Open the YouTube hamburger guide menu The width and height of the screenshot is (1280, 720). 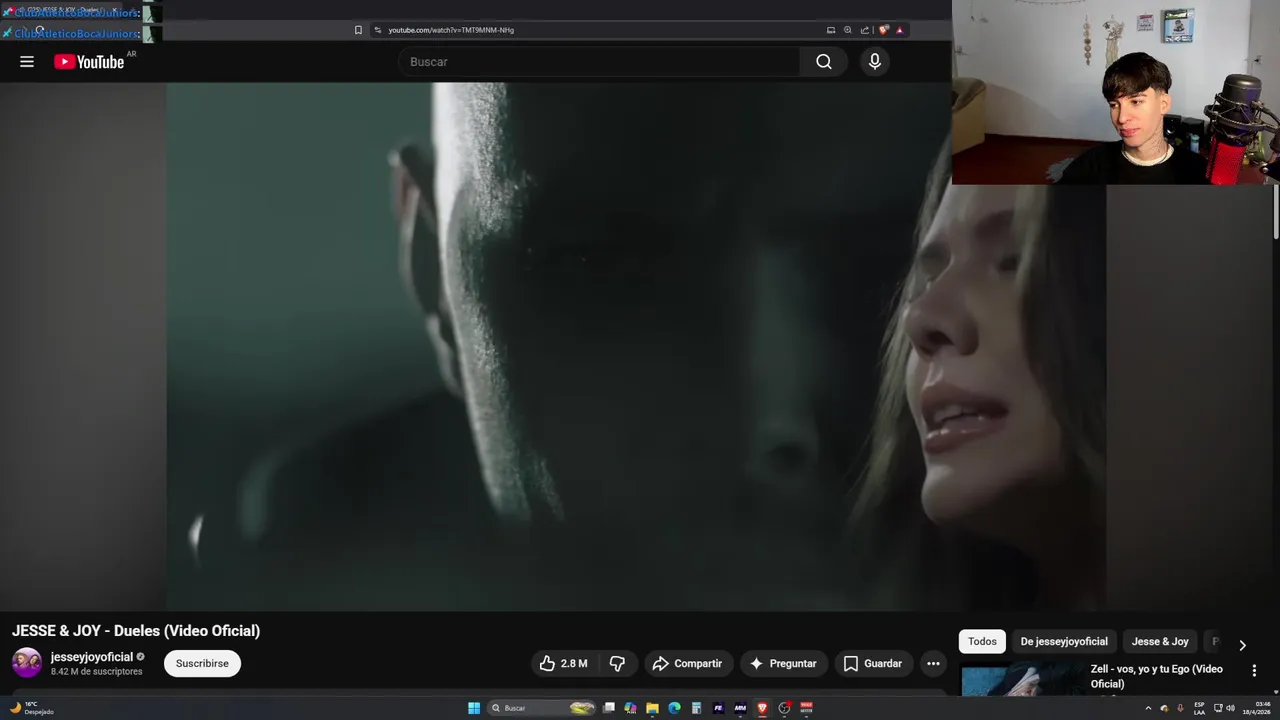[x=27, y=62]
